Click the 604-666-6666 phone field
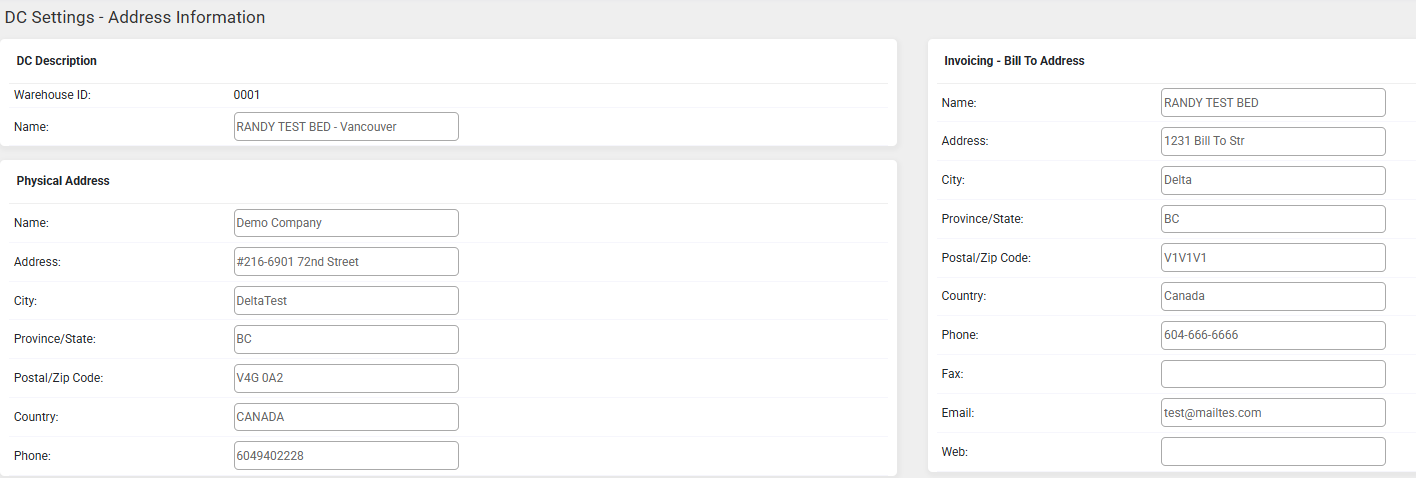Viewport: 1416px width, 478px height. (x=1273, y=335)
